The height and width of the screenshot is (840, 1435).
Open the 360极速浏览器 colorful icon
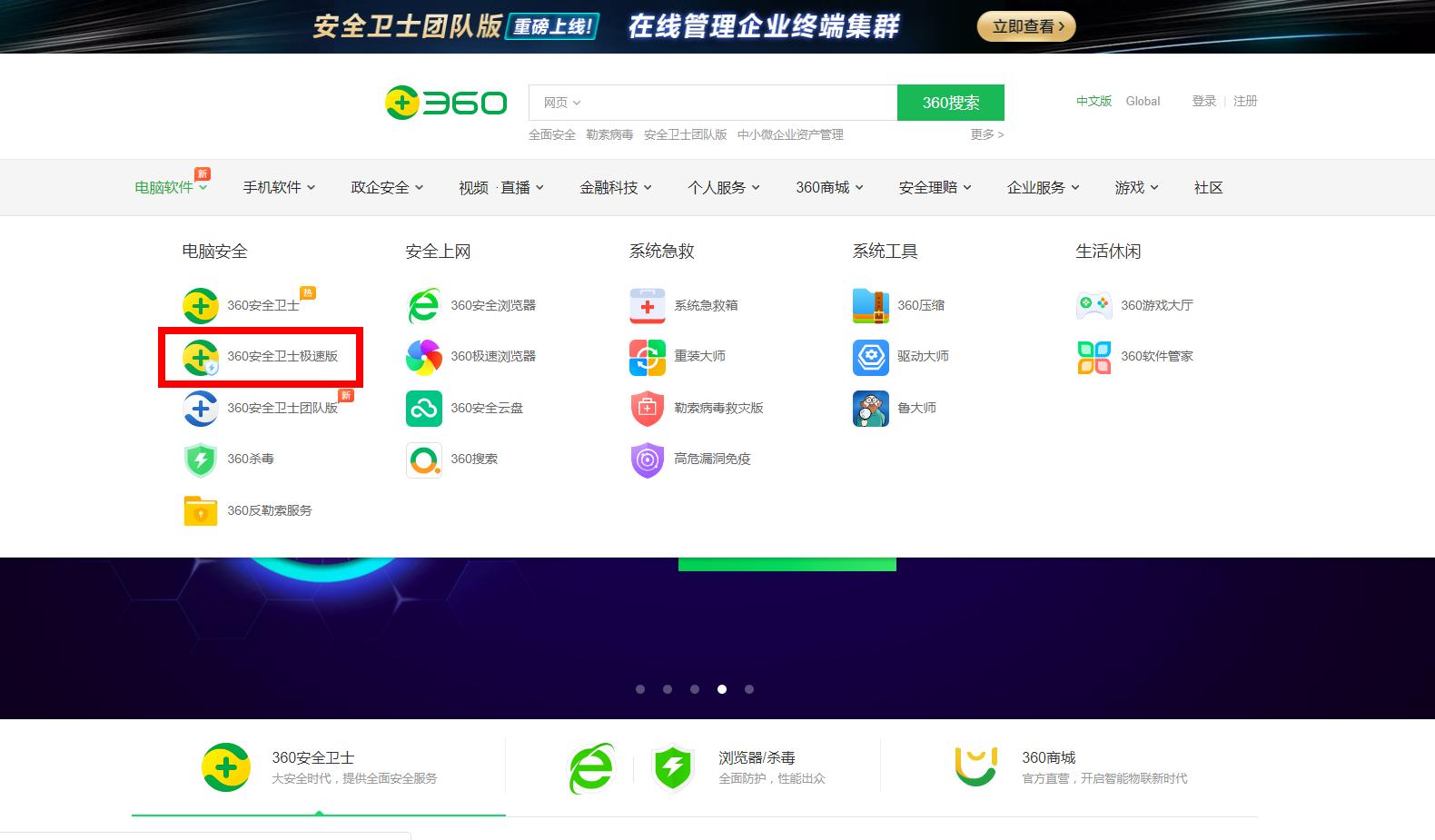[424, 357]
